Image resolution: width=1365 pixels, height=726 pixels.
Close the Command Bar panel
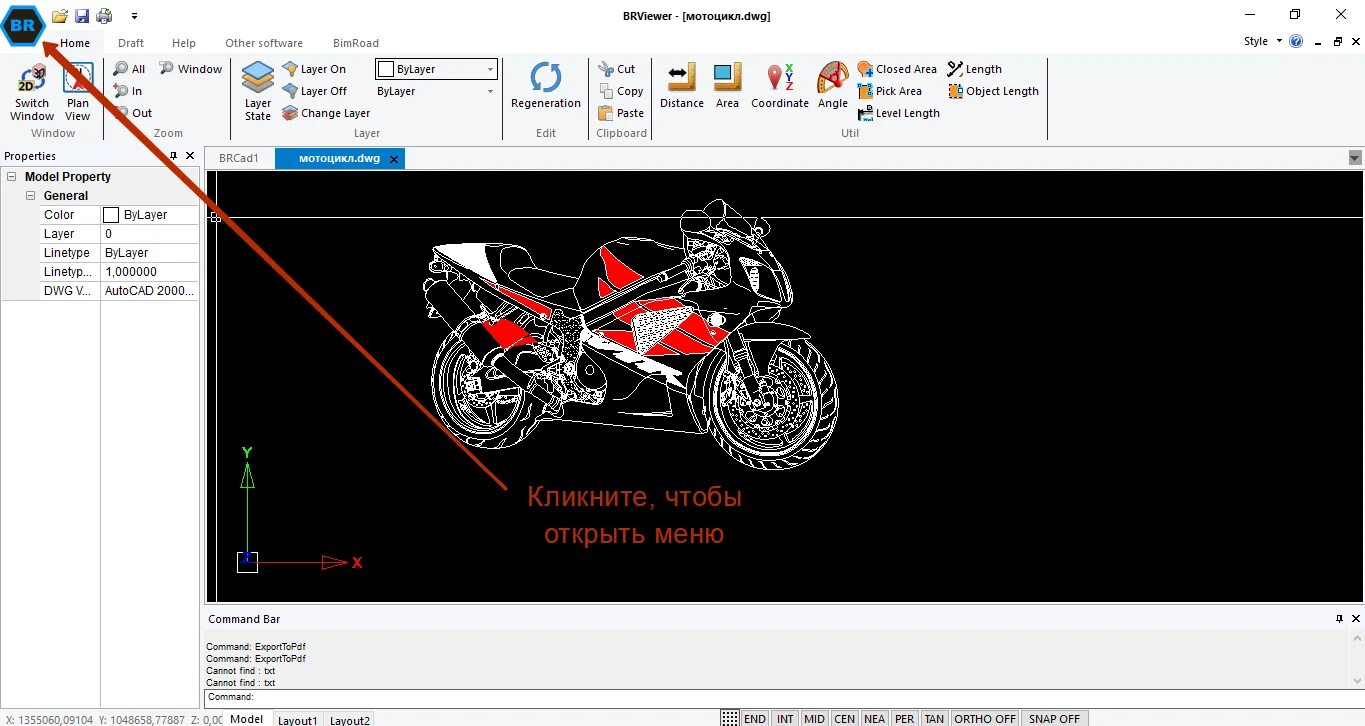(1356, 619)
